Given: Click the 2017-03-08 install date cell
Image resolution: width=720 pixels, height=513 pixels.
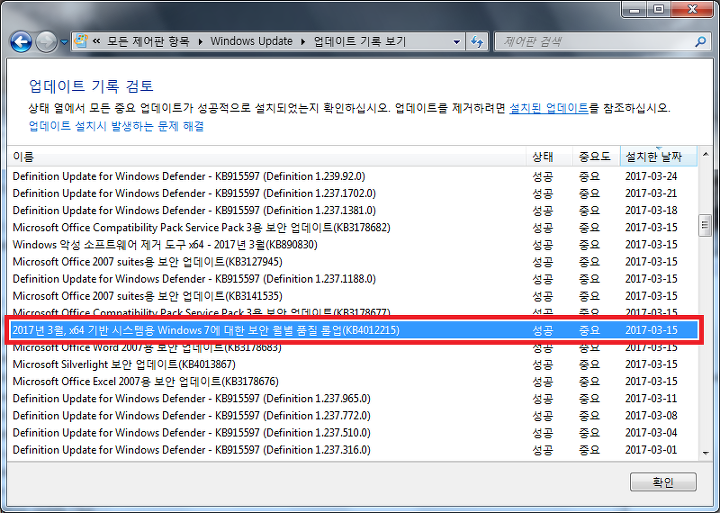Looking at the screenshot, I should click(651, 416).
